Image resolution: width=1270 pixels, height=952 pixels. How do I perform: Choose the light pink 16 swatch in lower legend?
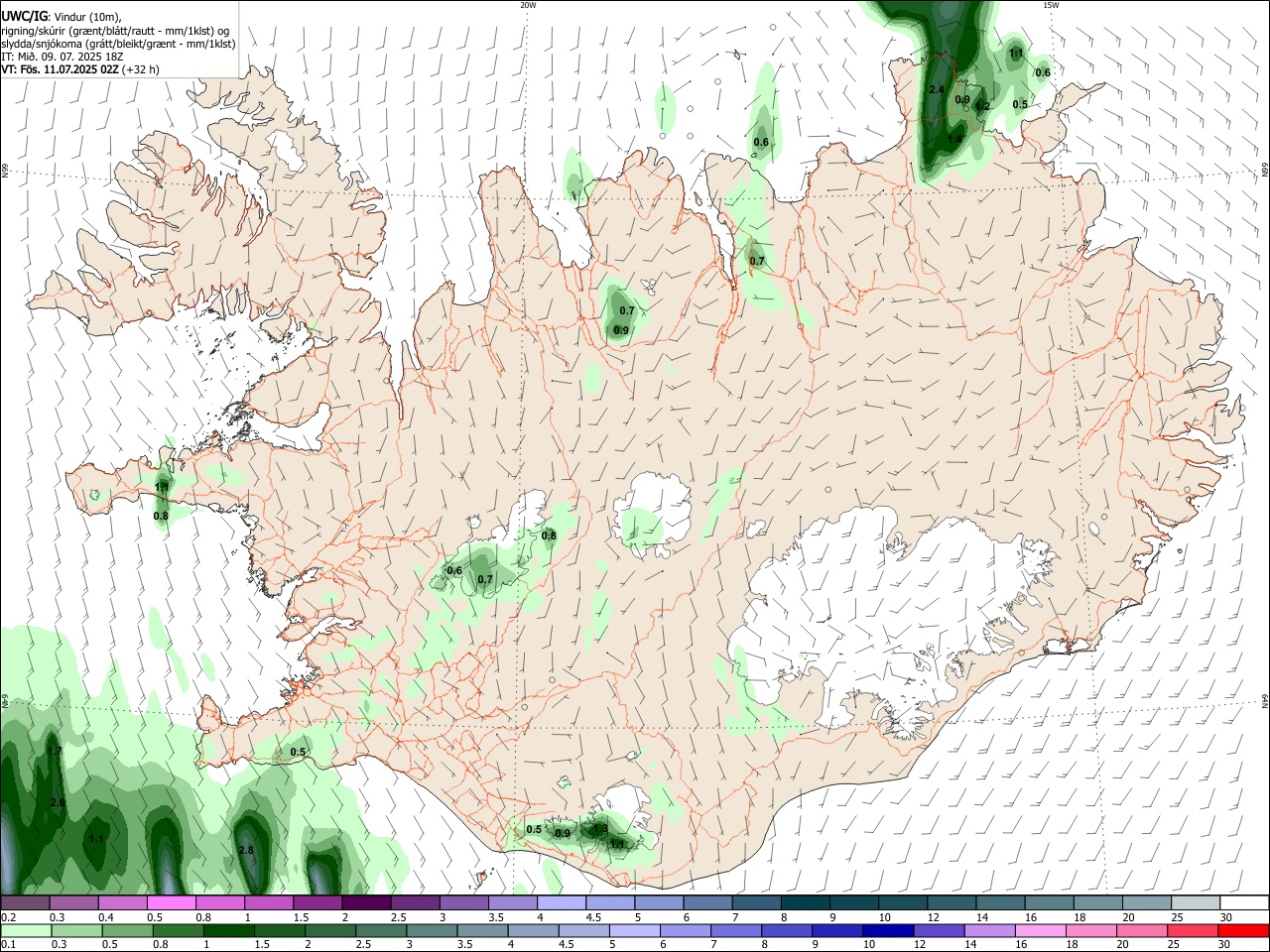coord(1040,930)
